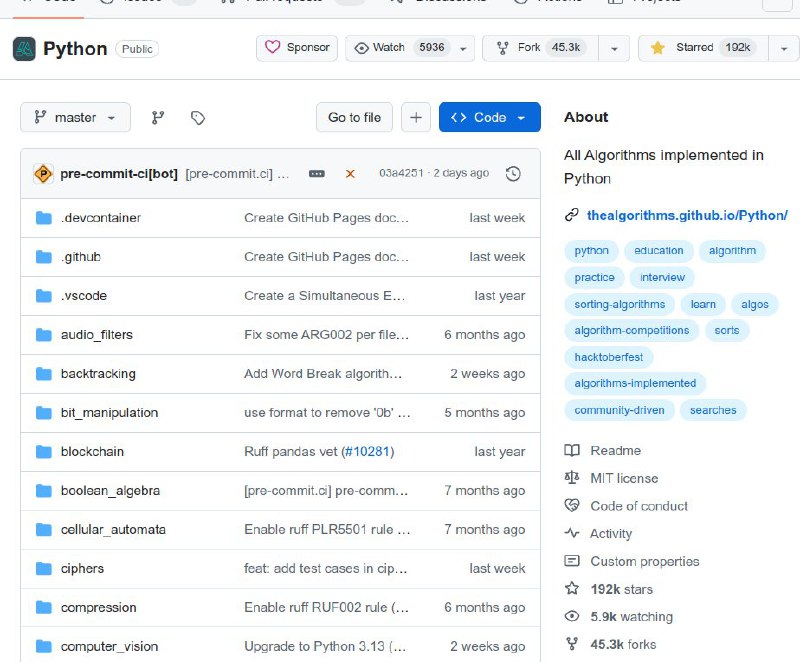Open Readme via book icon

tap(572, 450)
